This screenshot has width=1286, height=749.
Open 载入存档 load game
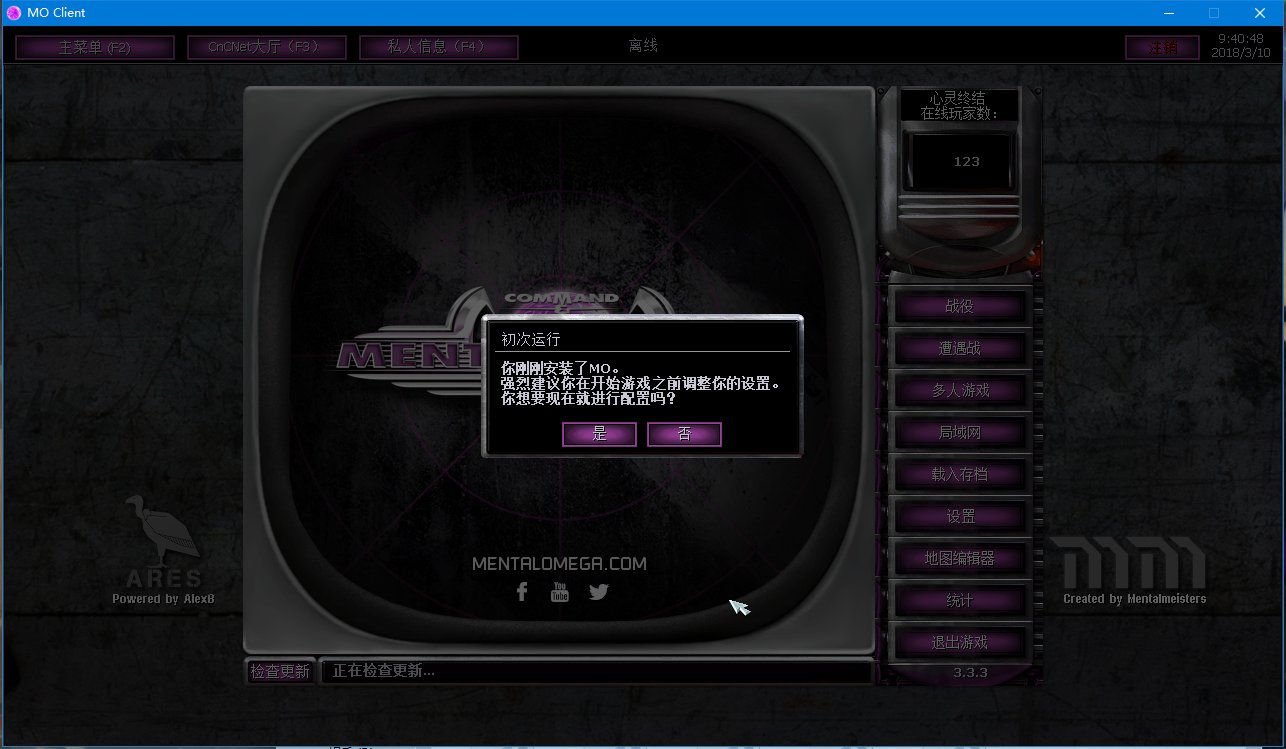[x=960, y=474]
